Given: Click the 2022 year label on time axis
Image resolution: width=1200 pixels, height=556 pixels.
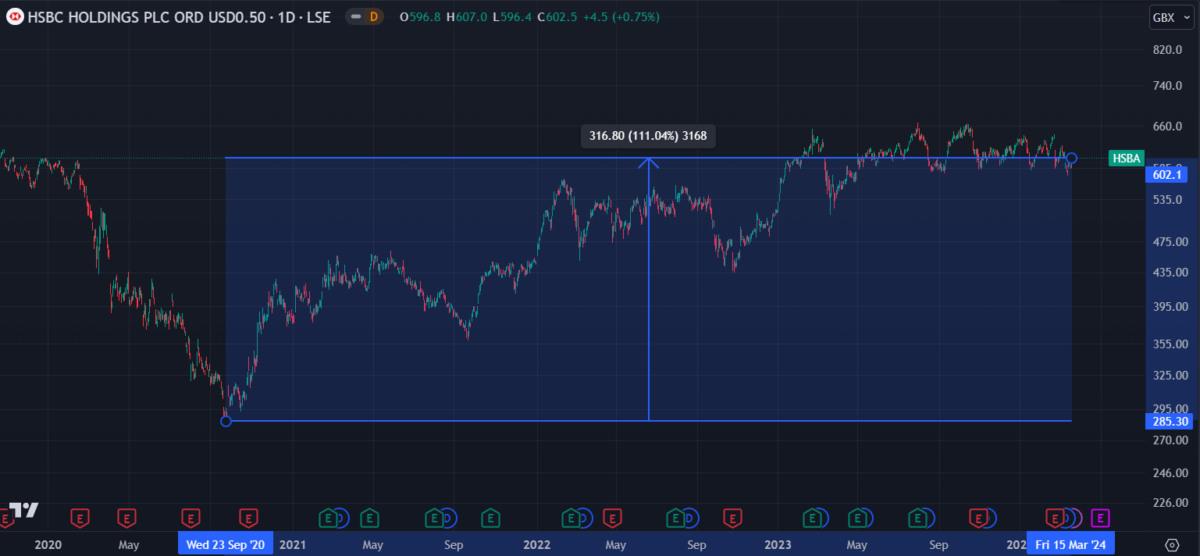Looking at the screenshot, I should tap(537, 545).
